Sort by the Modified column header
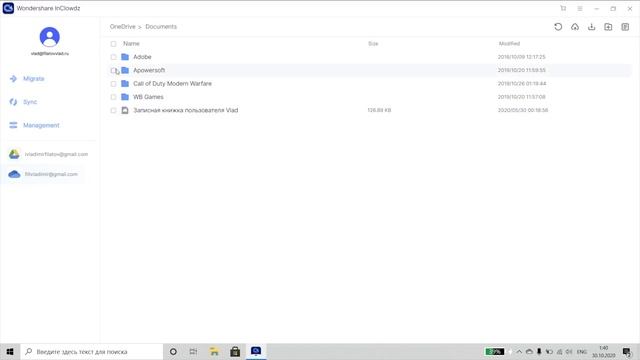This screenshot has height=360, width=640. click(x=509, y=44)
